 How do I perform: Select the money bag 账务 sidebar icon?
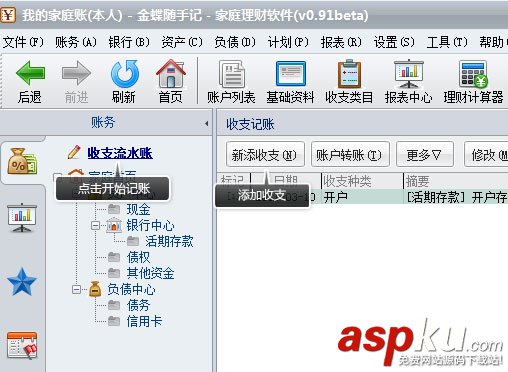22,161
